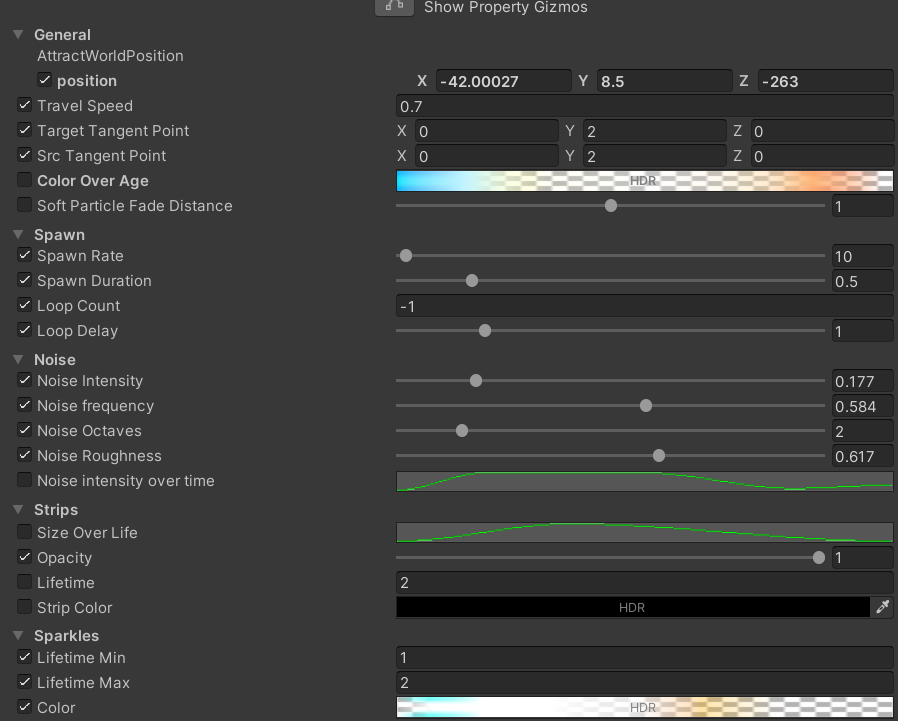The image size is (898, 721).
Task: Open the Sparkles Color gradient editor
Action: tap(644, 707)
